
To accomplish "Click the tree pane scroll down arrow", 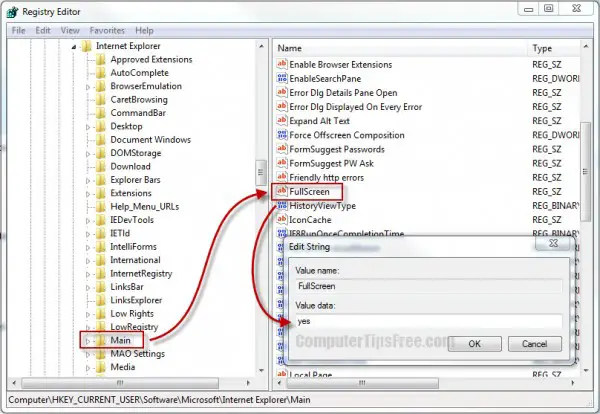I will click(x=261, y=370).
